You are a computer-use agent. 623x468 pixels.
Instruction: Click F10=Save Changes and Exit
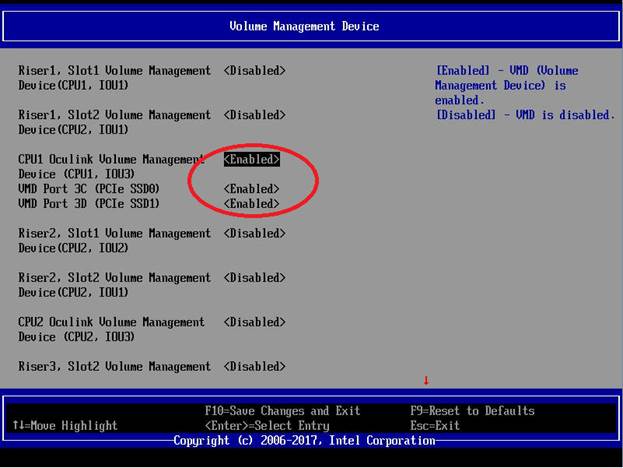(282, 410)
